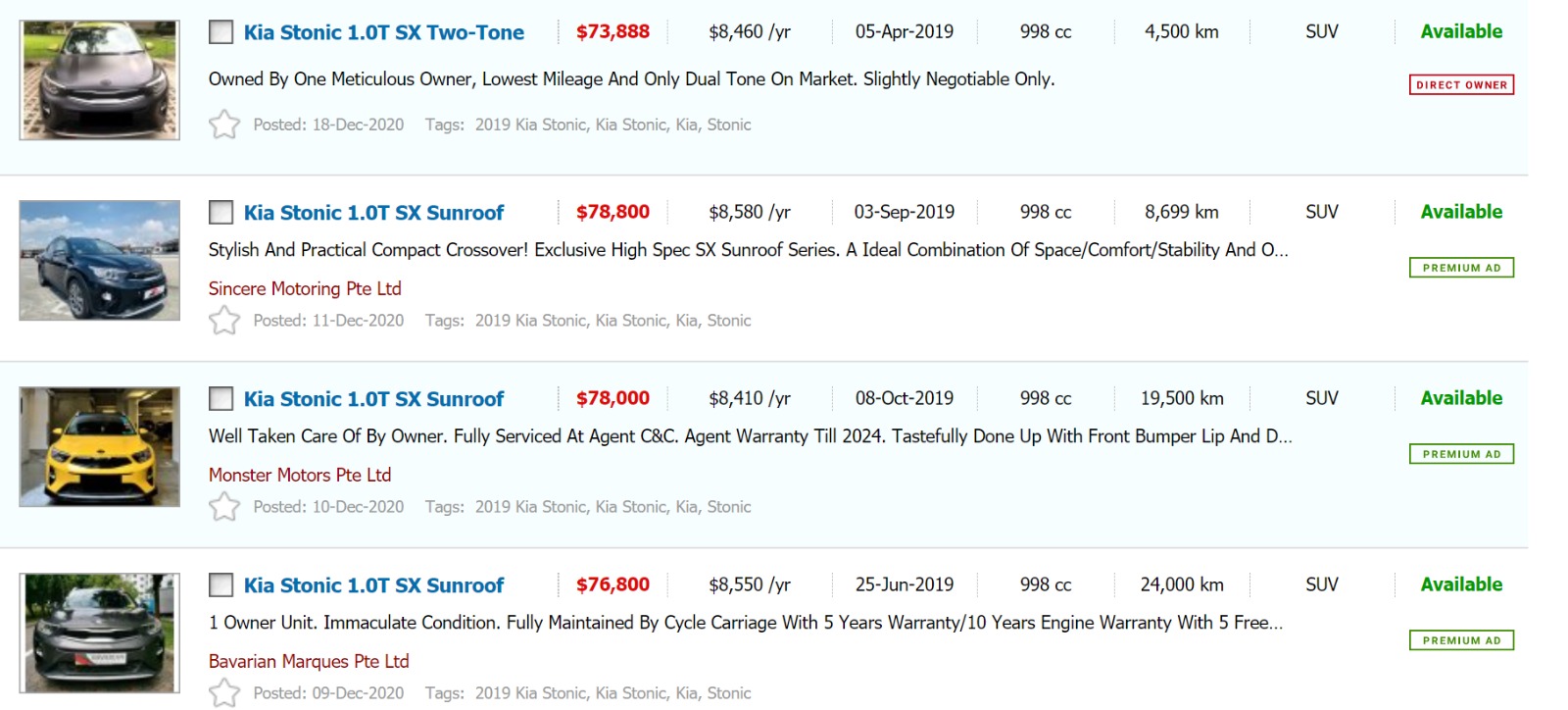
Task: Tick checkbox for Kia Stonic SX Two-Tone
Action: click(x=221, y=32)
